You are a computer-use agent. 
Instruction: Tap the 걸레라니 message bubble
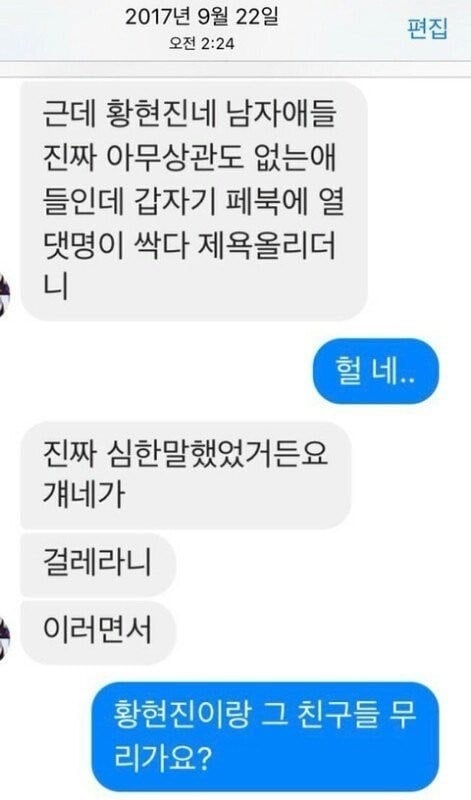tap(98, 564)
